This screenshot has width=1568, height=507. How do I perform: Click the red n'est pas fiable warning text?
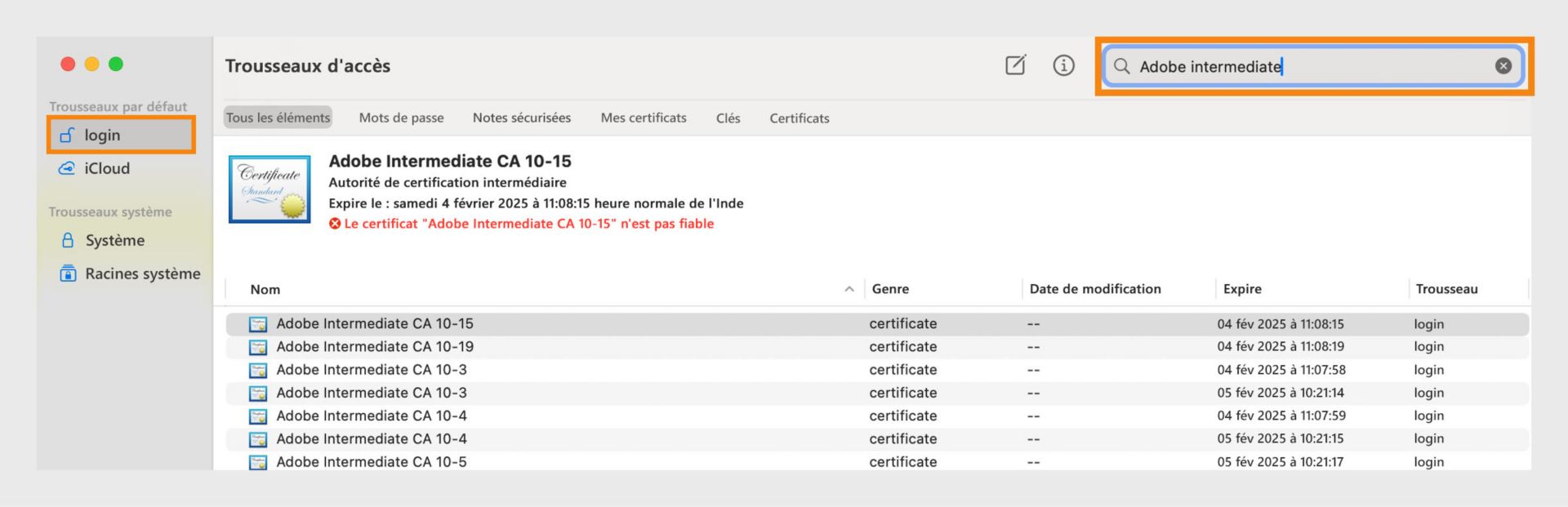pyautogui.click(x=528, y=224)
